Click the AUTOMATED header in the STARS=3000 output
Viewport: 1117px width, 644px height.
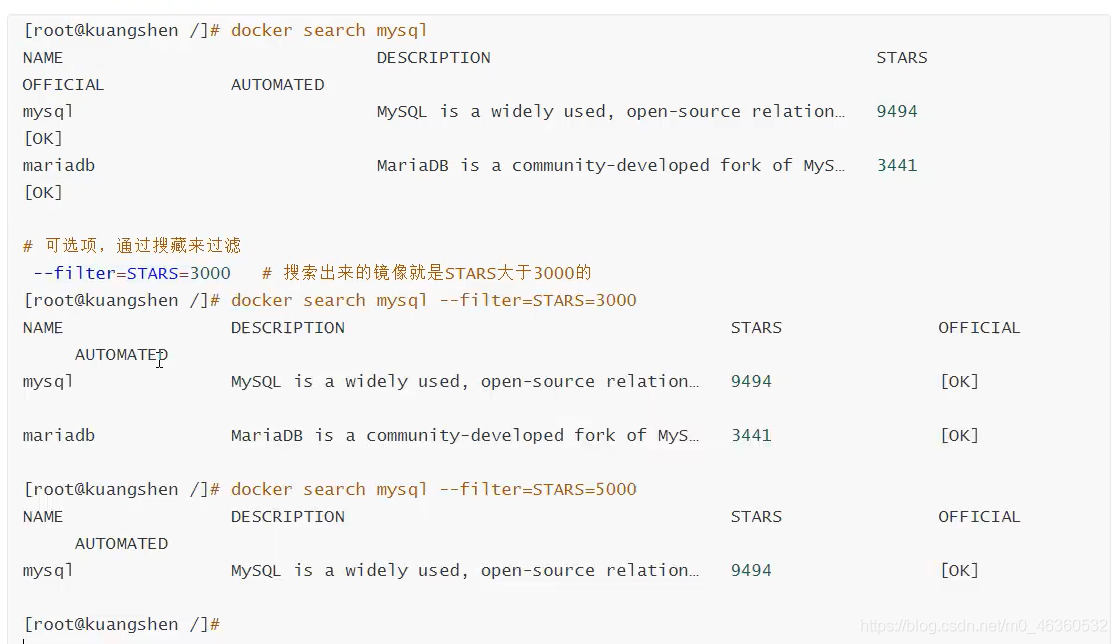pos(121,355)
